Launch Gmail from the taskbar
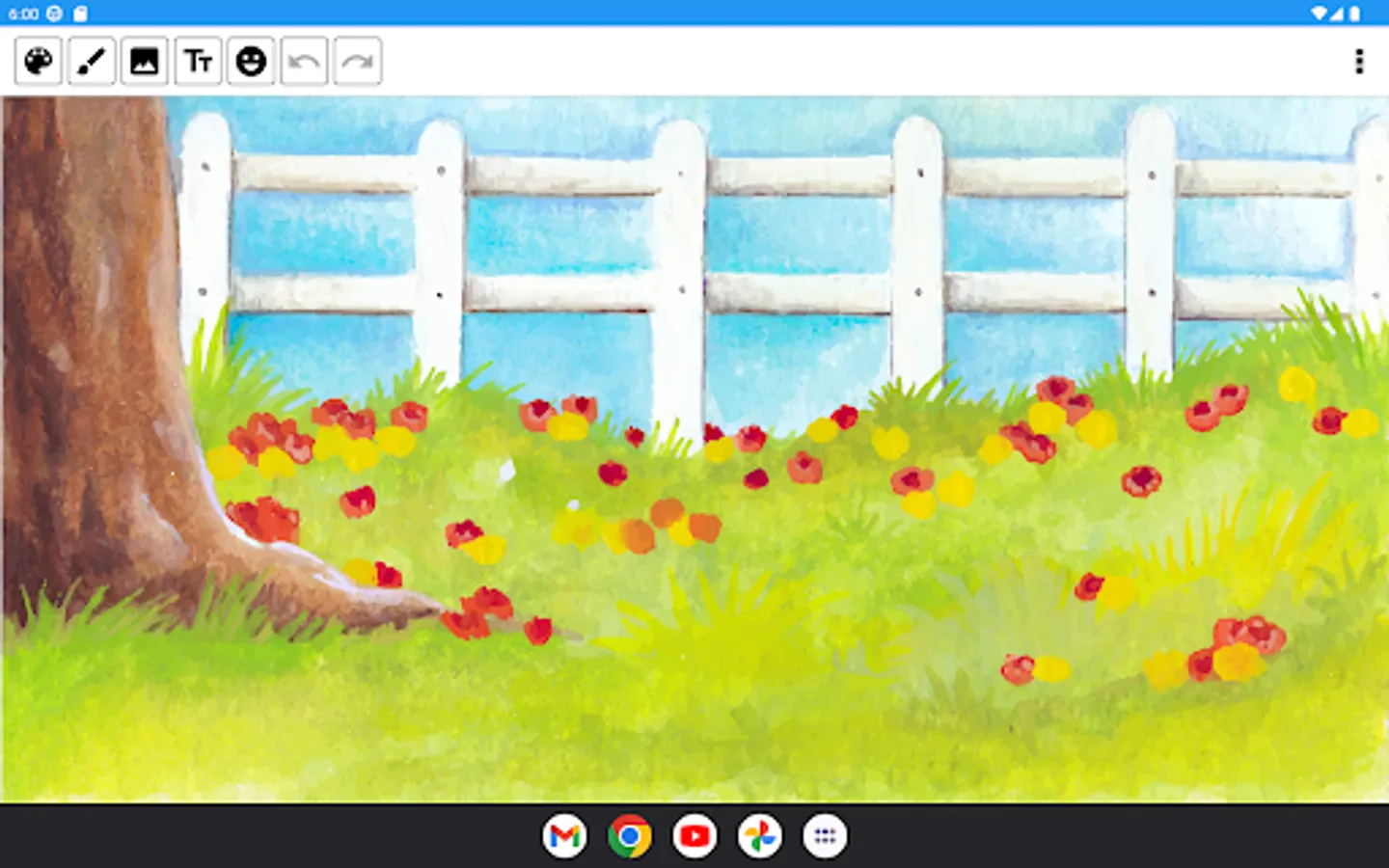 564,836
